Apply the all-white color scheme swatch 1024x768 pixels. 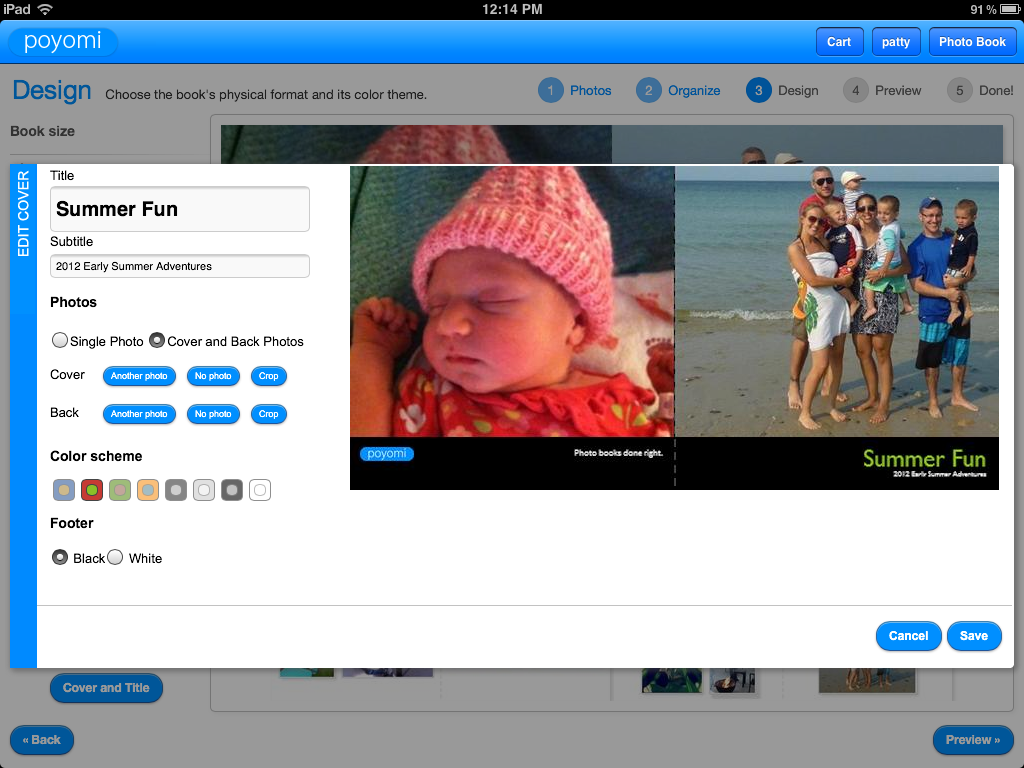(x=260, y=490)
